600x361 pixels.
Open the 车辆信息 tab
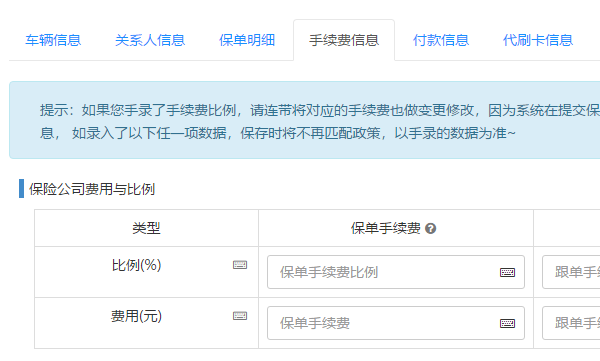(53, 40)
